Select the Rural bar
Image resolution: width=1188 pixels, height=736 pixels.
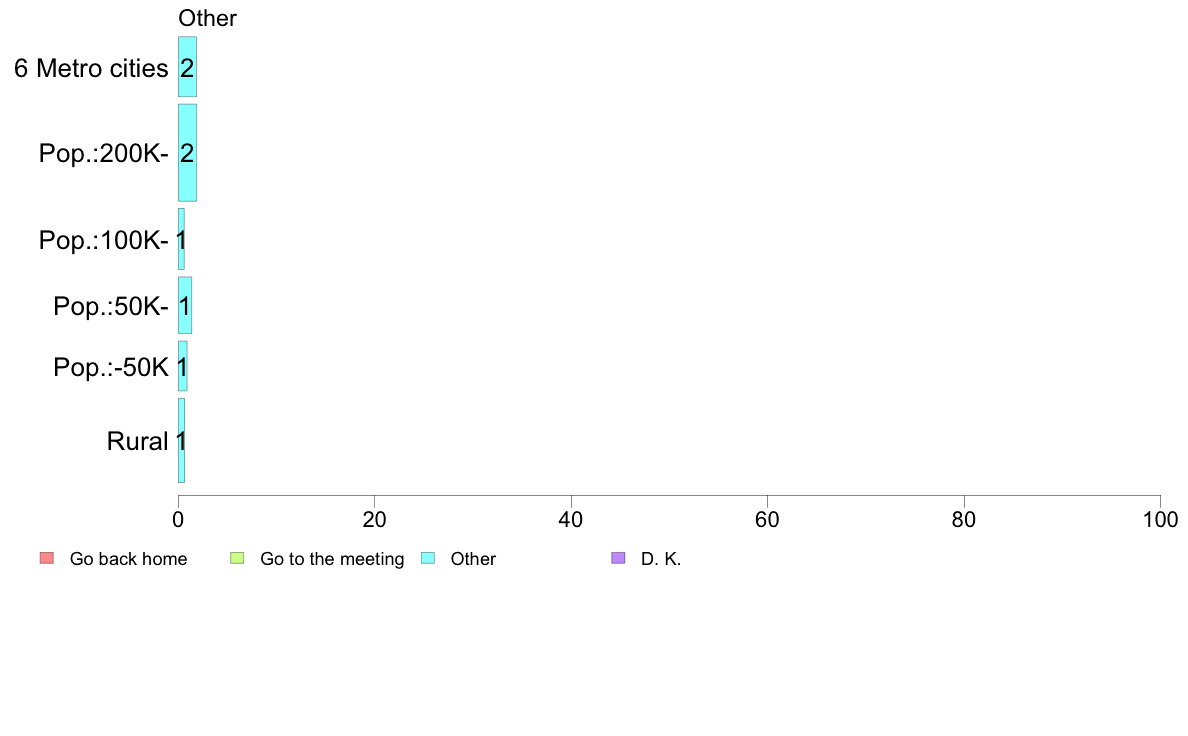pyautogui.click(x=181, y=440)
